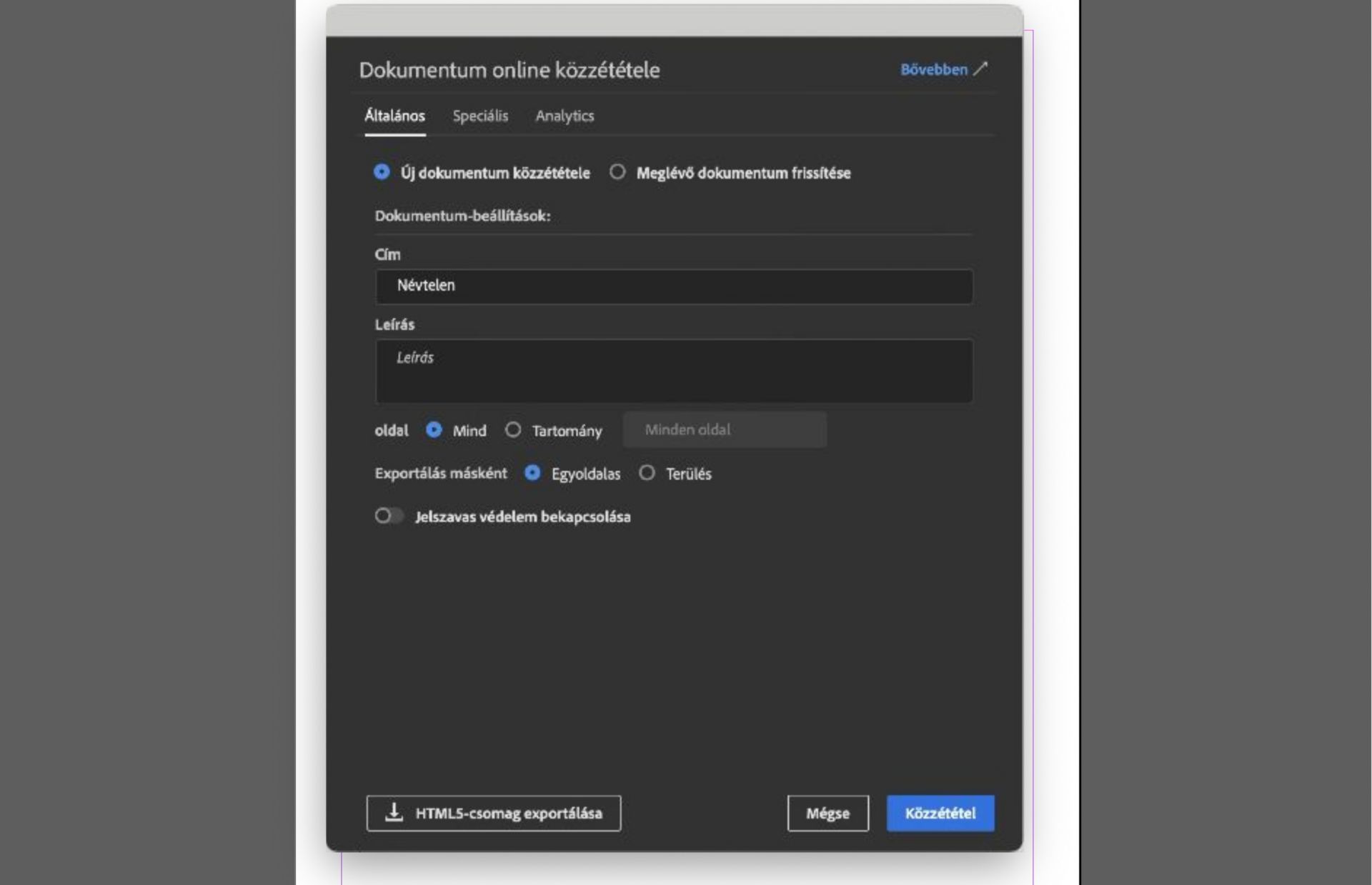Screen dimensions: 1372x885
Task: Click the dialog title Dokumentum online közzététele
Action: (x=509, y=69)
